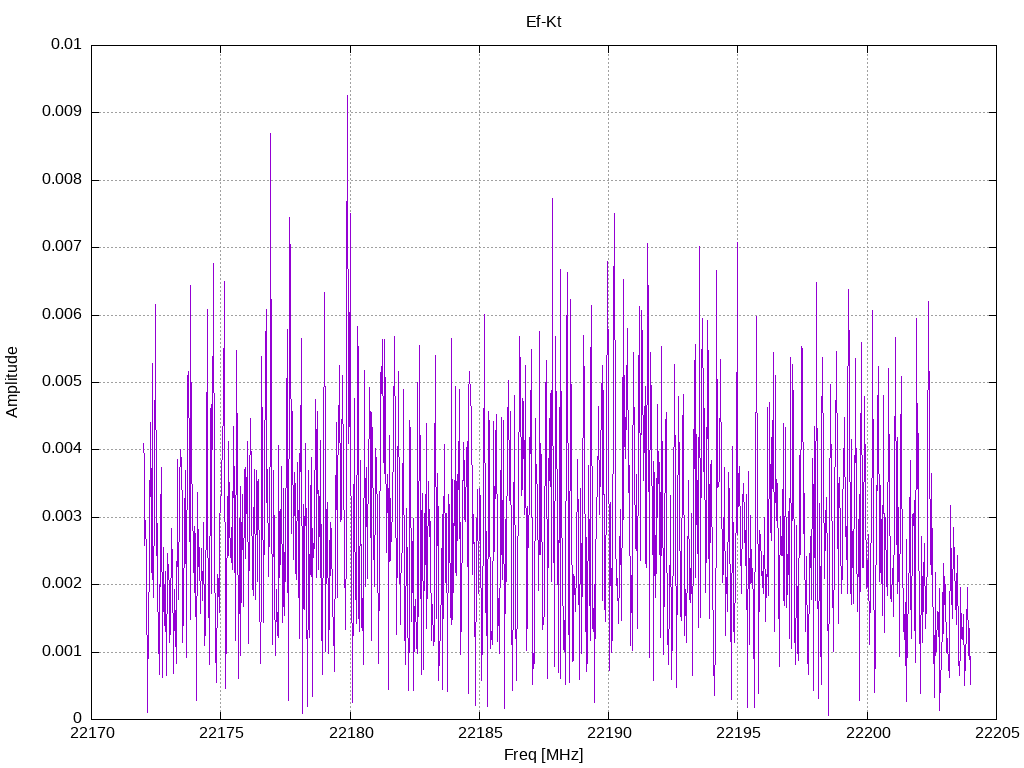Image resolution: width=1024 pixels, height=768 pixels.
Task: Click the y-axis tick value 0.01
Action: (x=67, y=44)
